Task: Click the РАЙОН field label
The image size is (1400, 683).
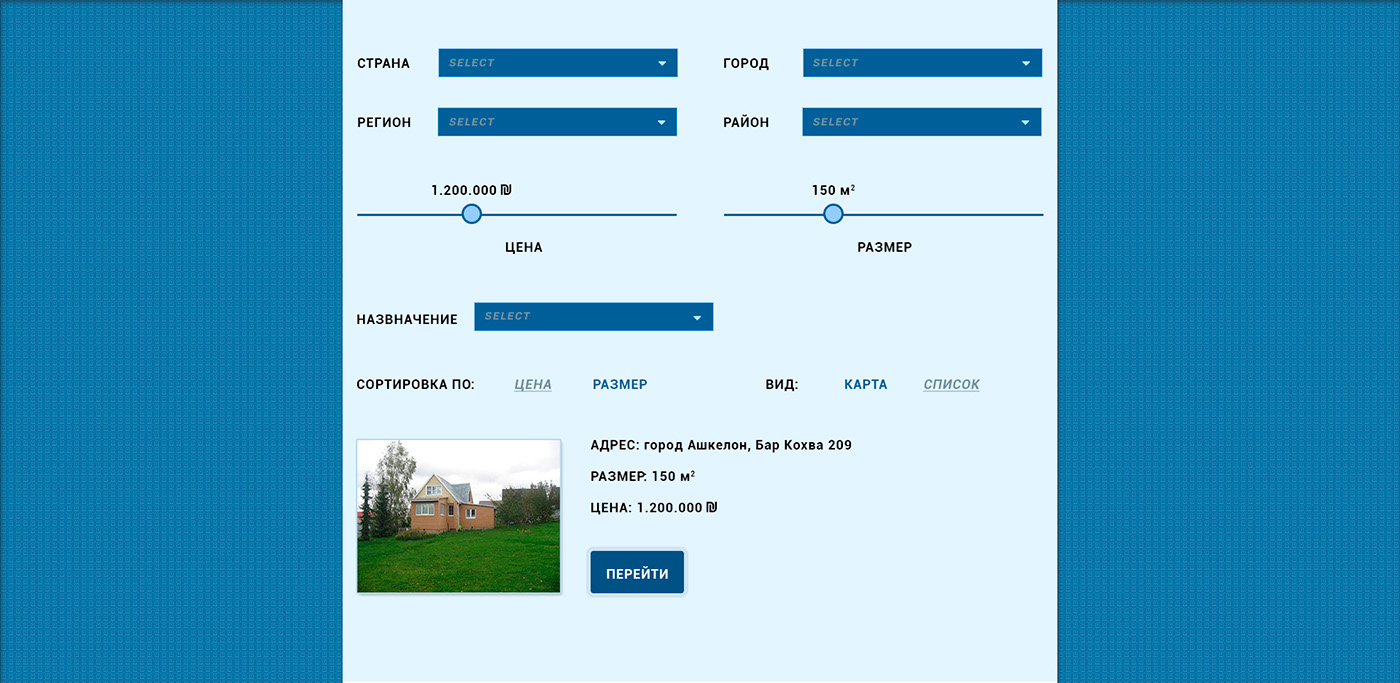Action: coord(746,123)
